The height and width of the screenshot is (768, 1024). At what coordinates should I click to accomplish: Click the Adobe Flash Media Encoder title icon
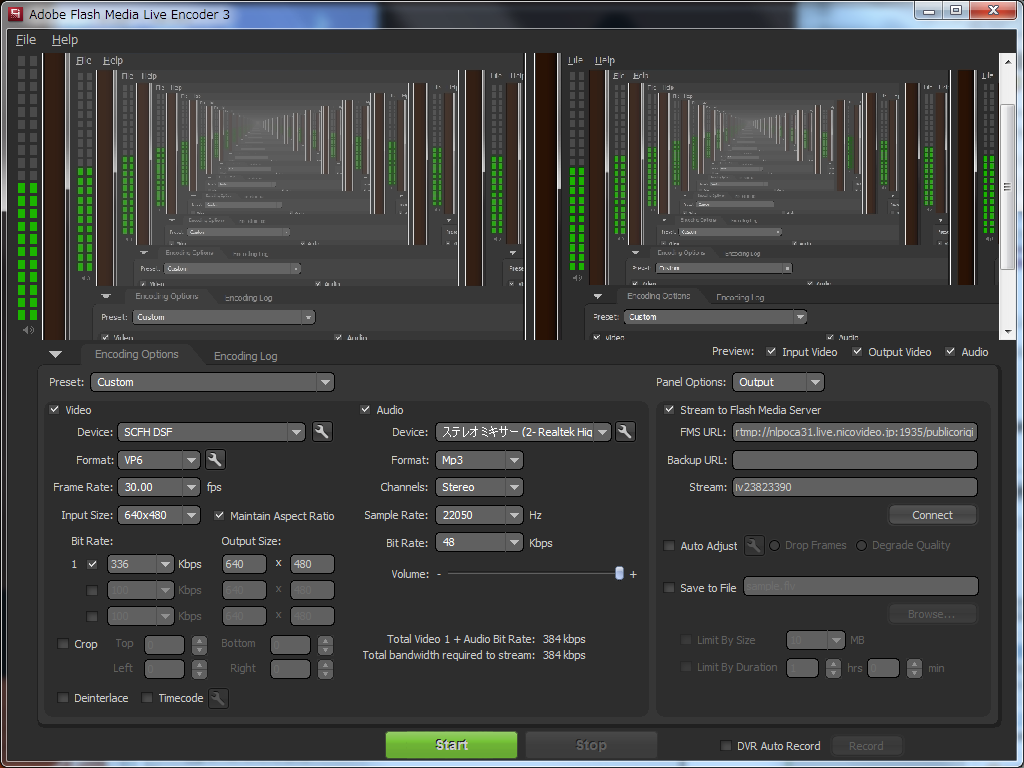click(x=15, y=14)
